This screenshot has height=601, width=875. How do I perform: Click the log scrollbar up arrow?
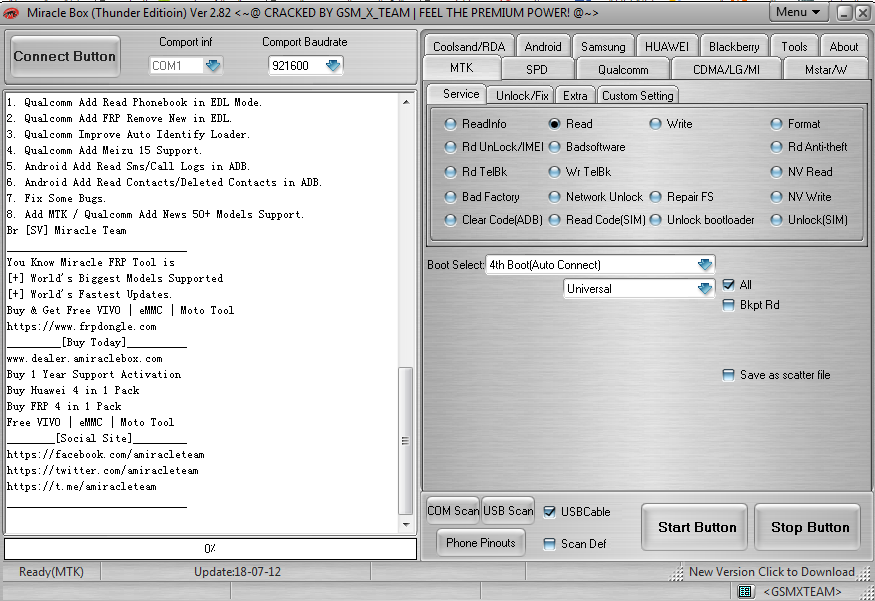[406, 102]
